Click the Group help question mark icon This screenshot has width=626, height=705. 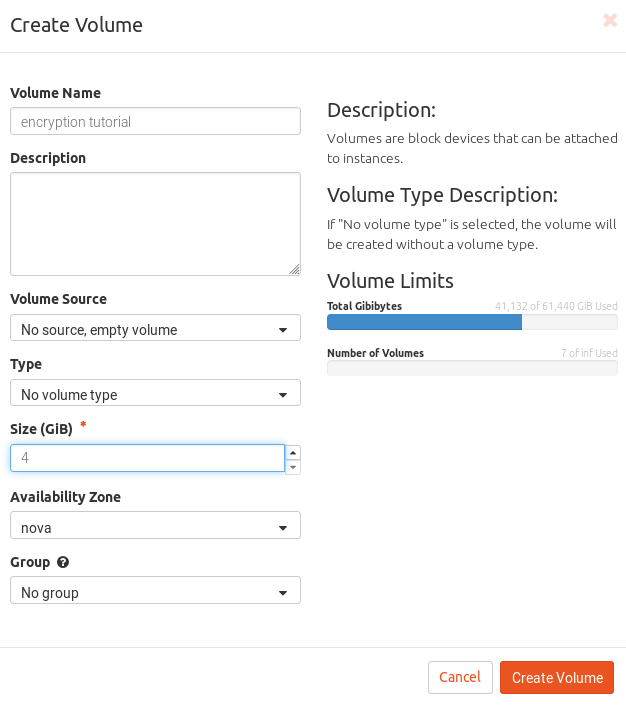pos(63,563)
